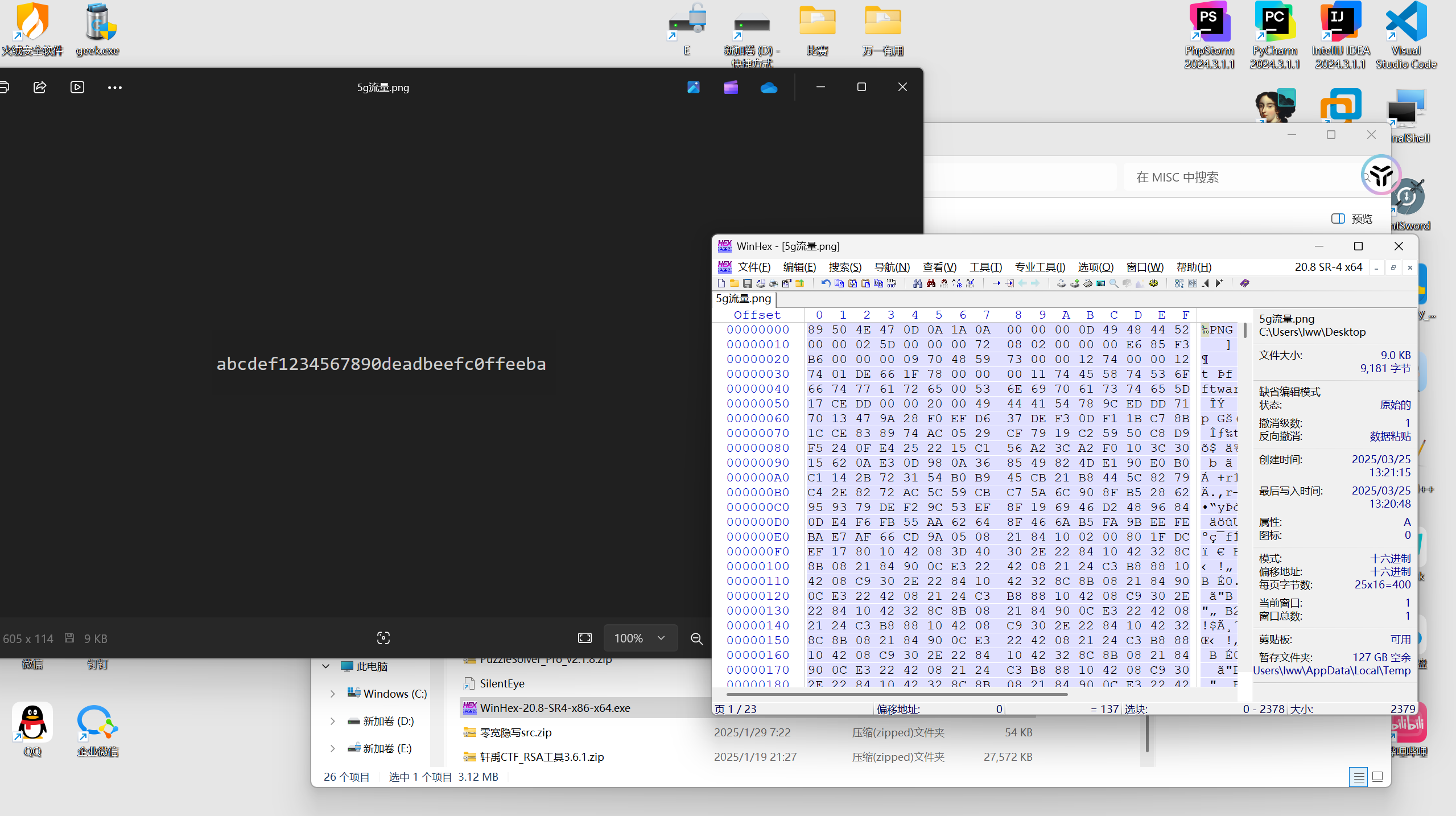The image size is (1456, 816).
Task: Toggle the 预览 preview pane button
Action: 1352,219
